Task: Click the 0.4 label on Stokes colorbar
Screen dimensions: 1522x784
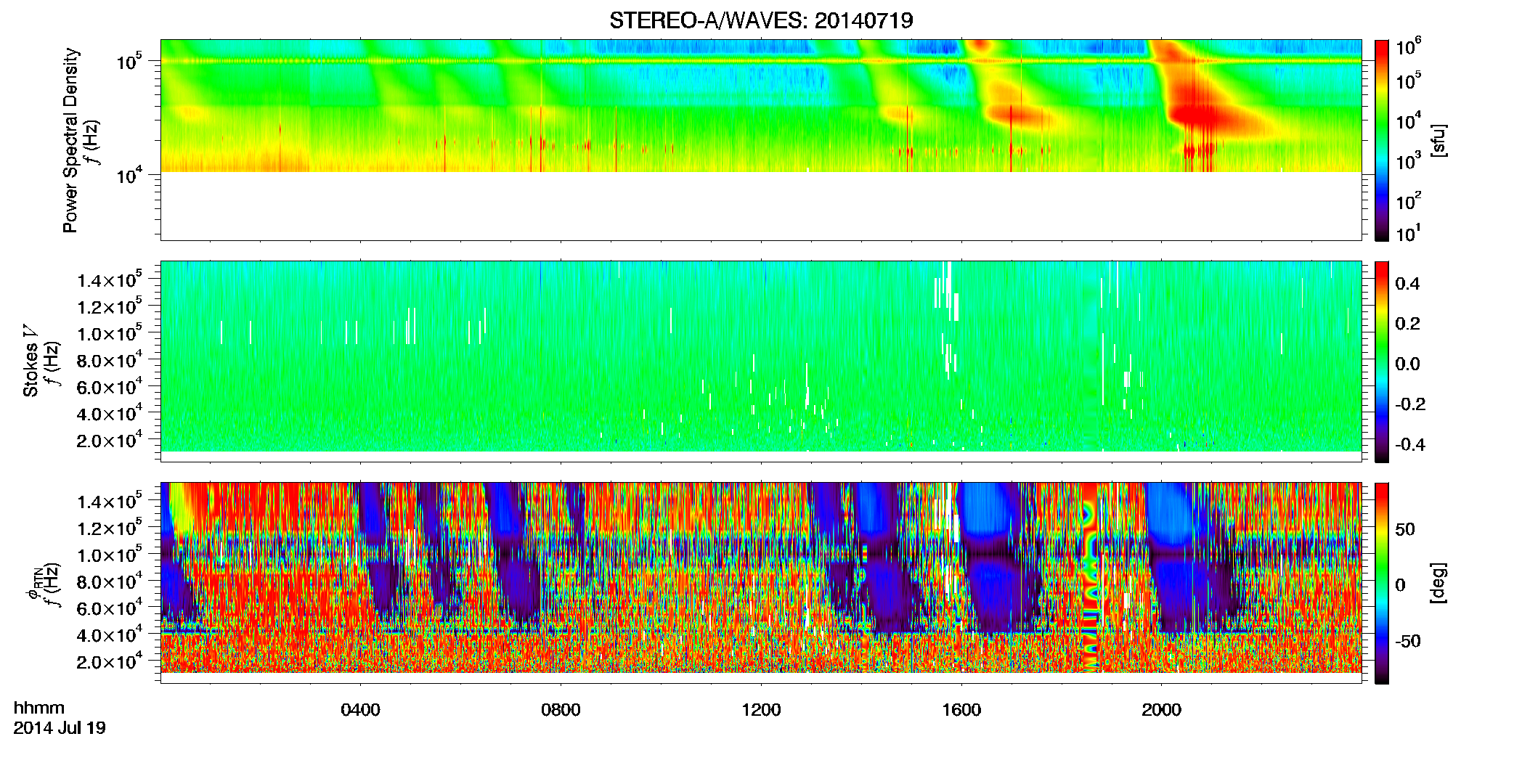Action: pos(1407,284)
